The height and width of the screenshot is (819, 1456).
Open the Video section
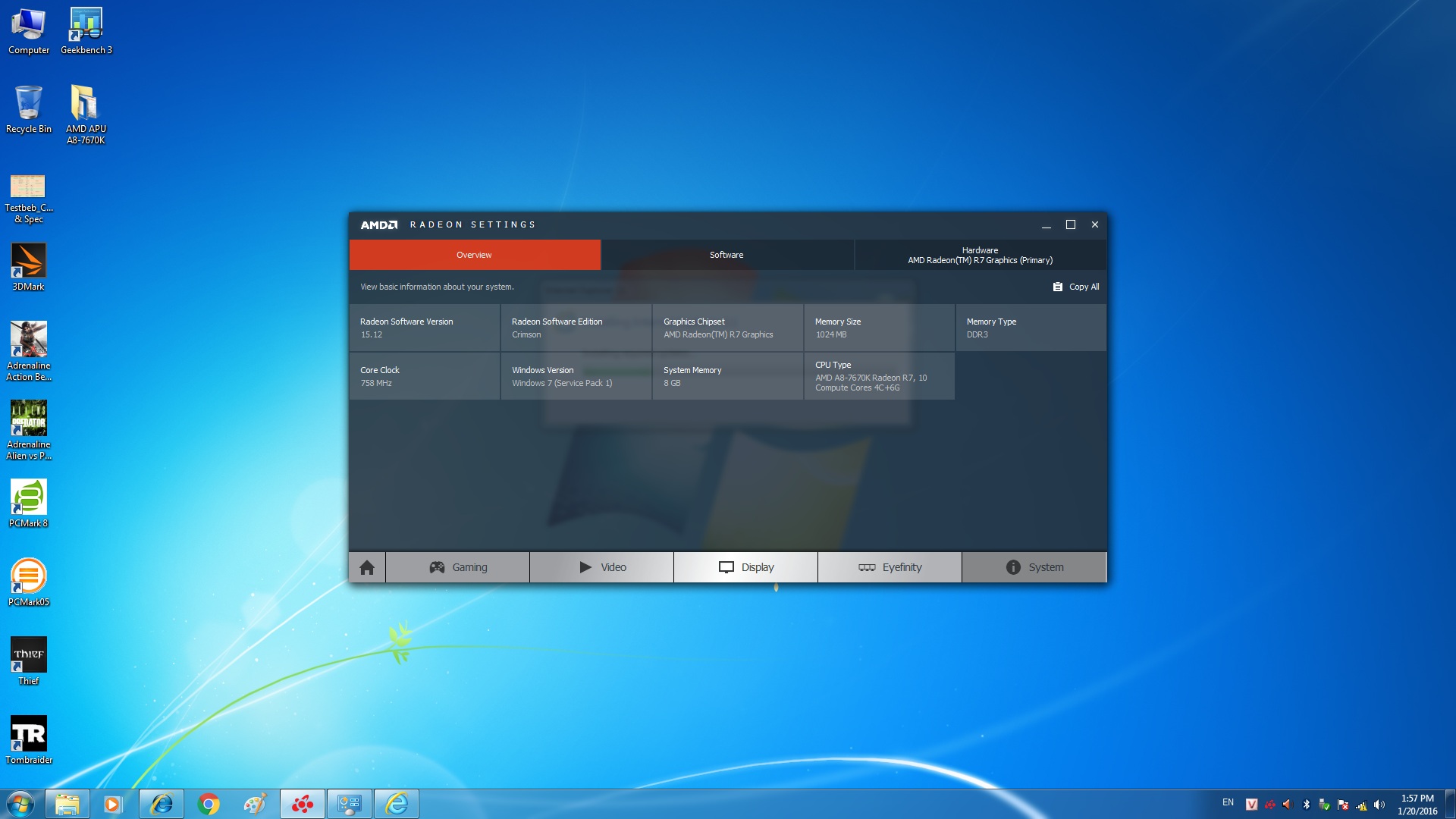click(602, 567)
